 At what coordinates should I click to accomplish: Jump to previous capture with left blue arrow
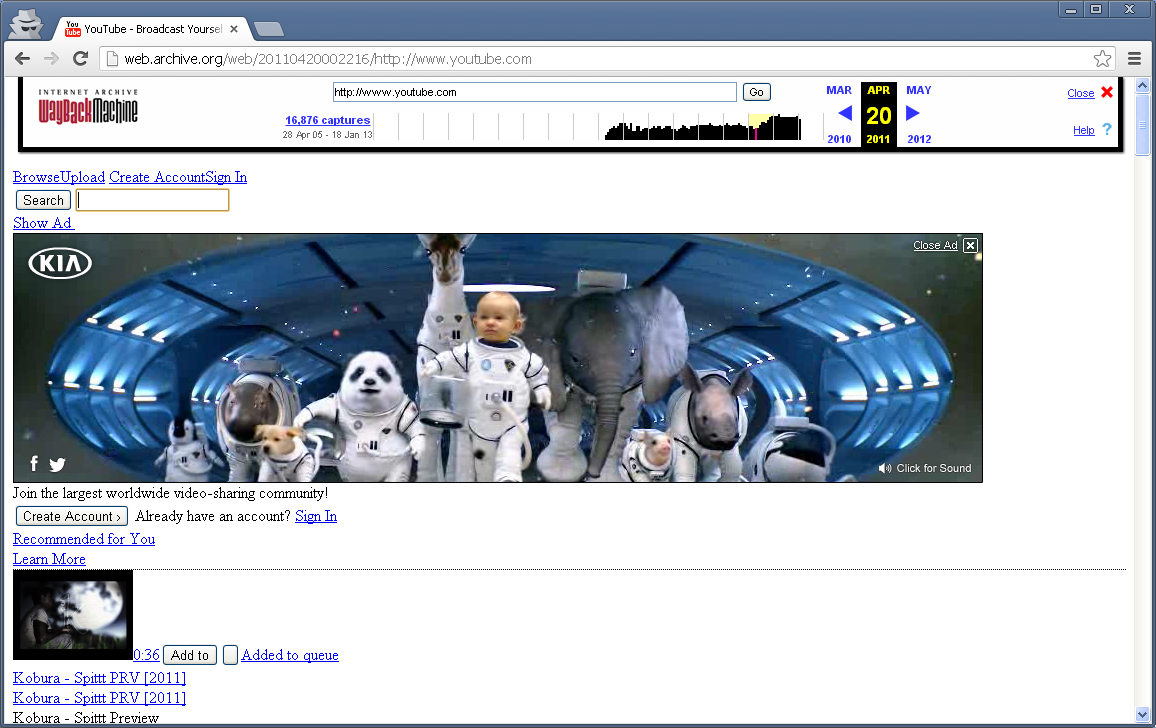pos(845,113)
